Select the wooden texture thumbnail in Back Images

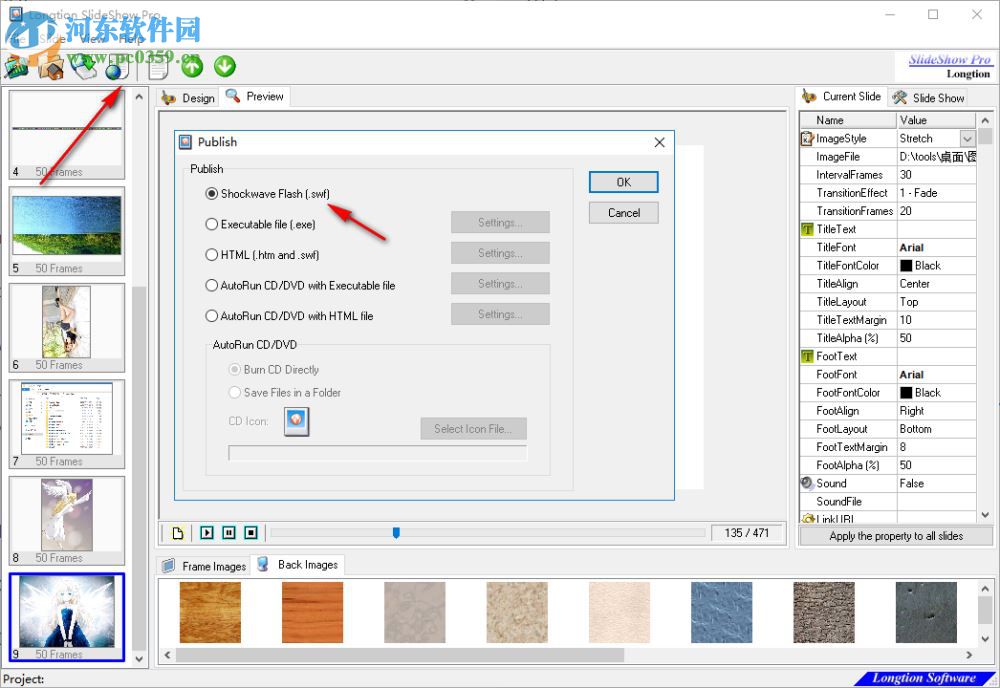click(211, 611)
